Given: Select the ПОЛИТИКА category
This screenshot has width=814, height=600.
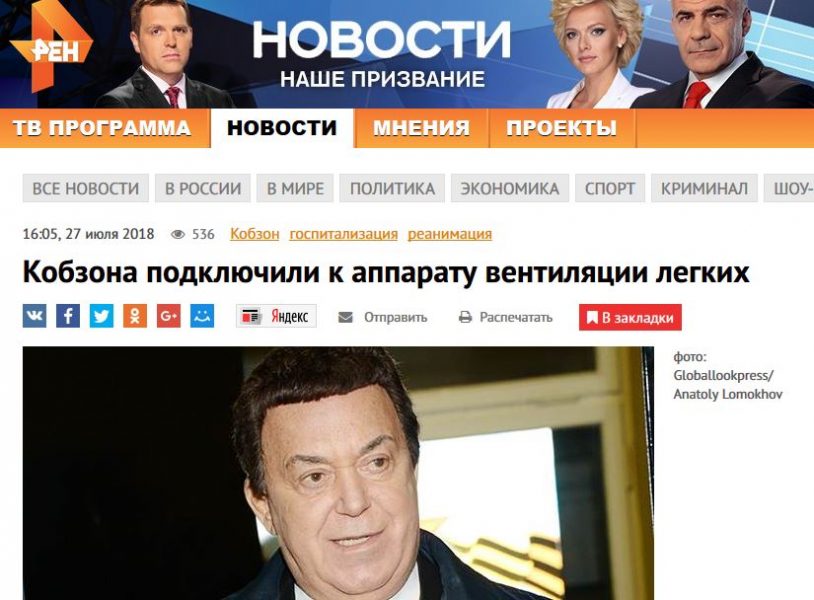Looking at the screenshot, I should click(392, 188).
